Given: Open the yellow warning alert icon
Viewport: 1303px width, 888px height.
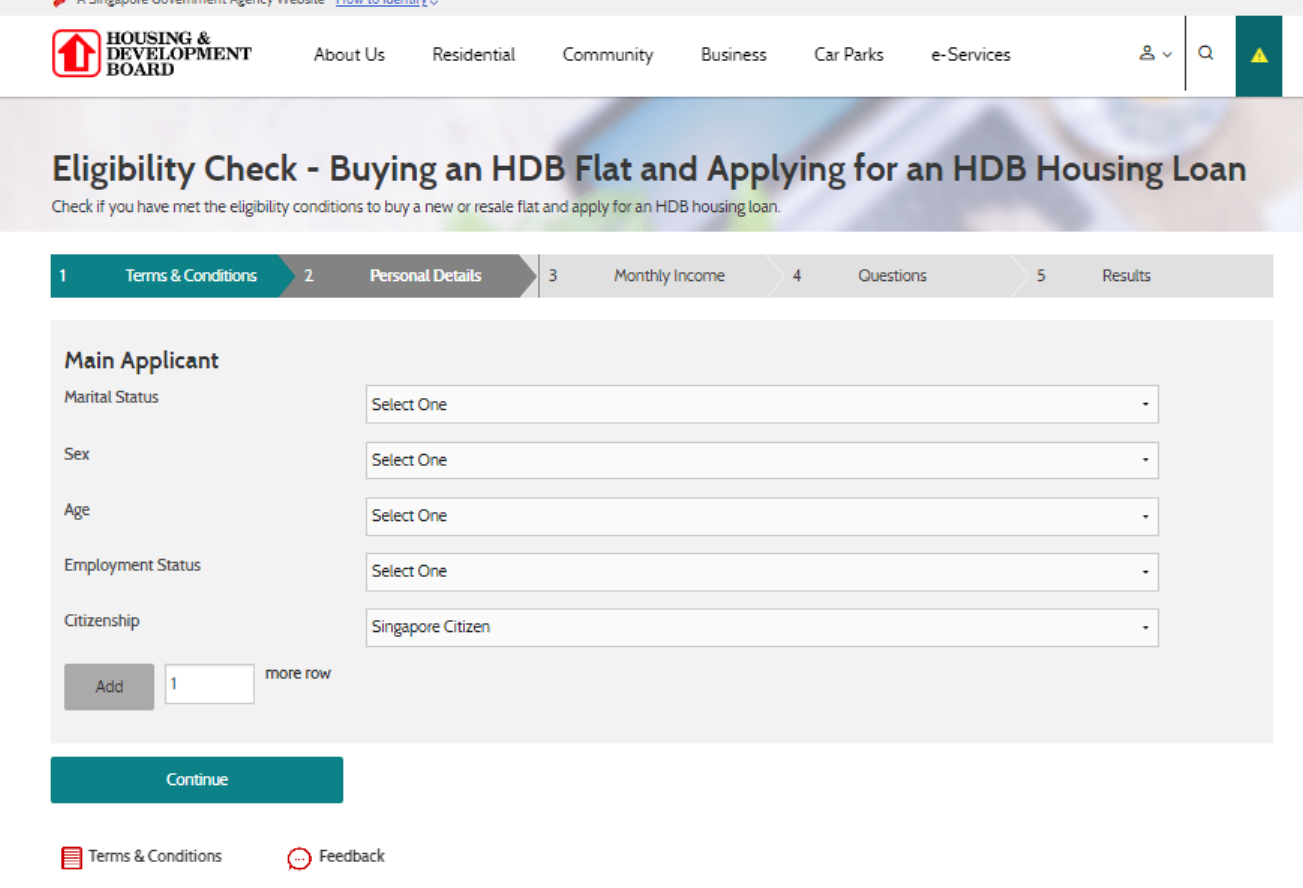Looking at the screenshot, I should pos(1259,56).
